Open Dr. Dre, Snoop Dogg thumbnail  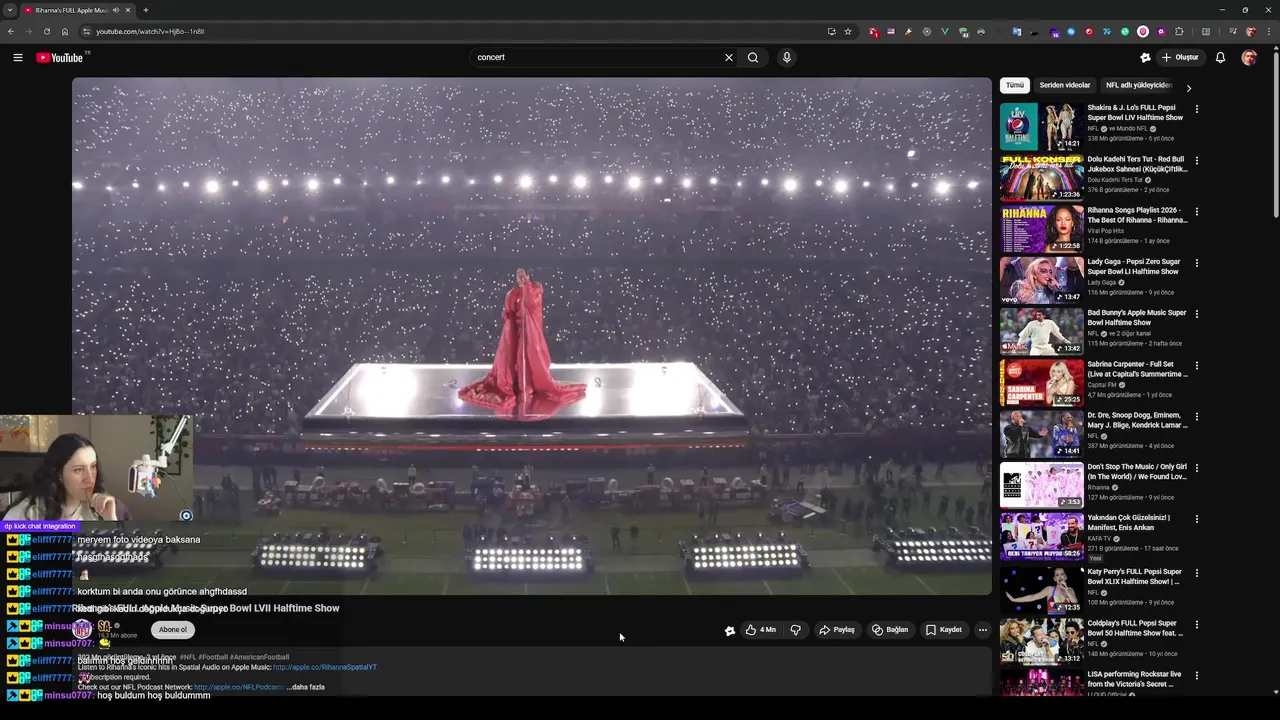click(1041, 435)
